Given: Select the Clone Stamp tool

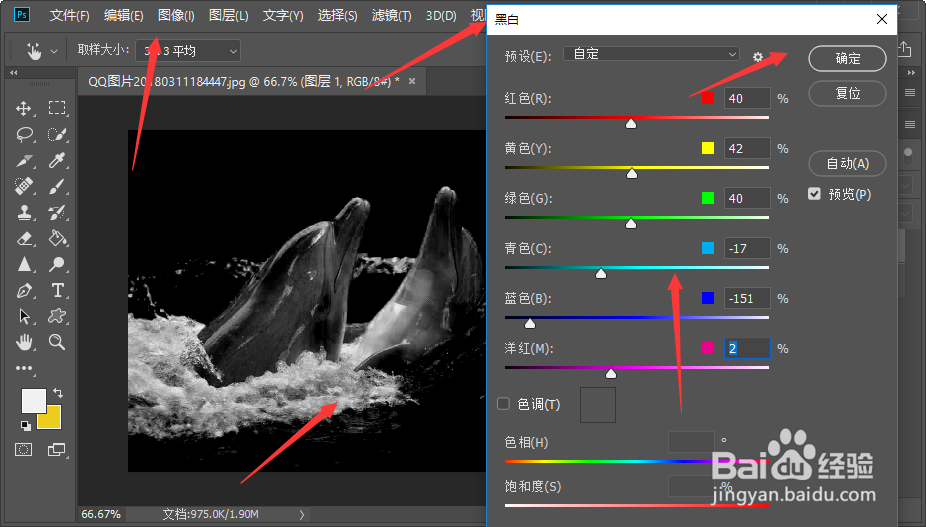Looking at the screenshot, I should 24,212.
